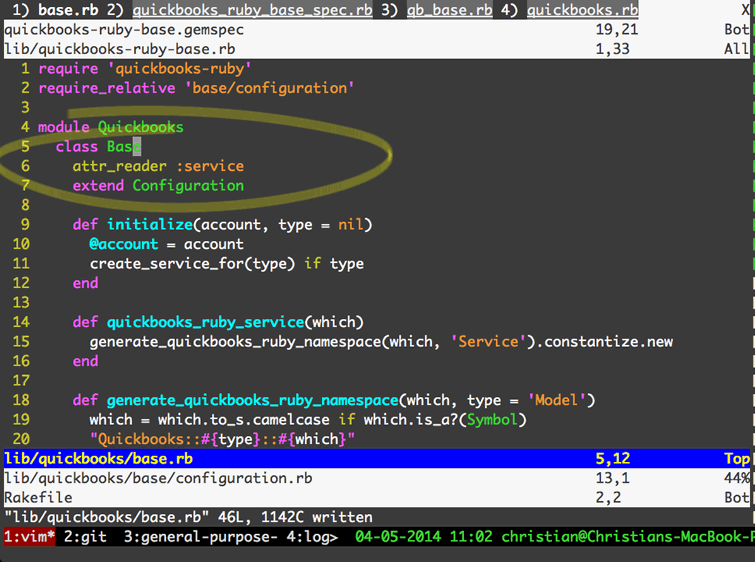
Task: Select the 1:vim tmux window
Action: (29, 536)
